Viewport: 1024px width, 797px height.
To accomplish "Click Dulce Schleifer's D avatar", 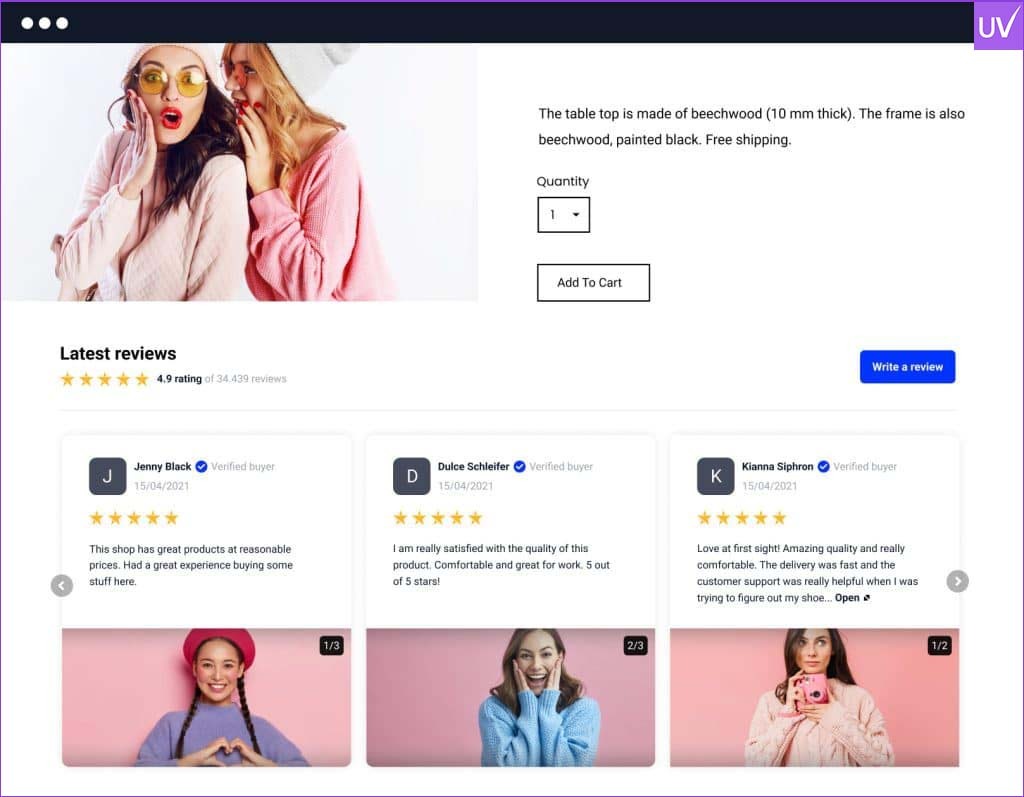I will coord(411,476).
